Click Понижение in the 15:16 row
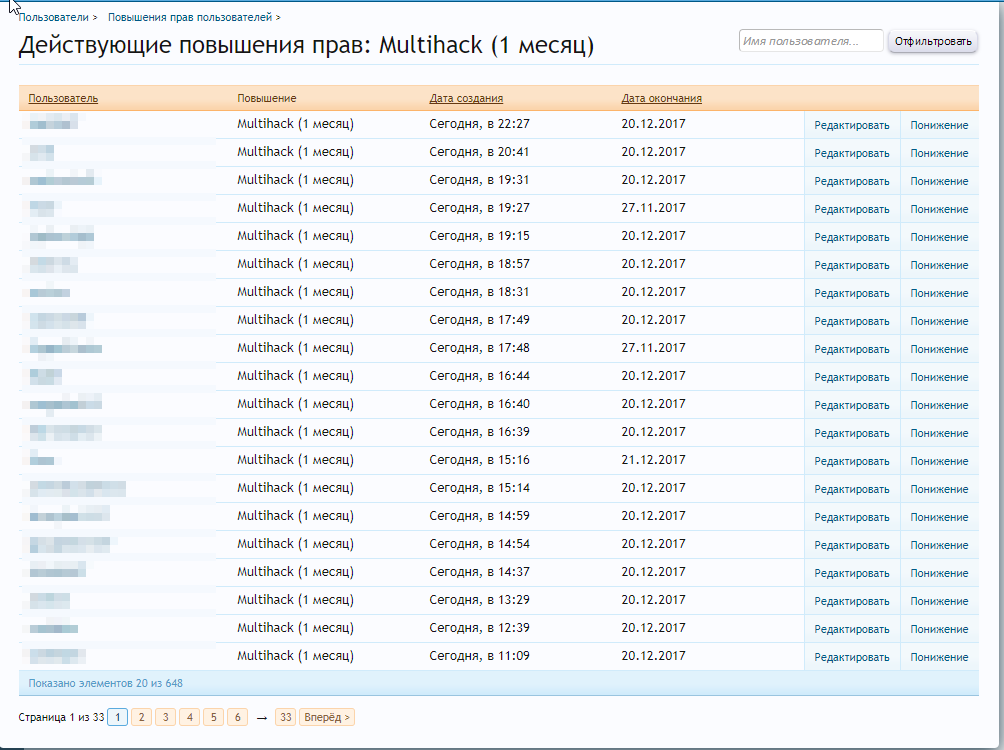 939,461
